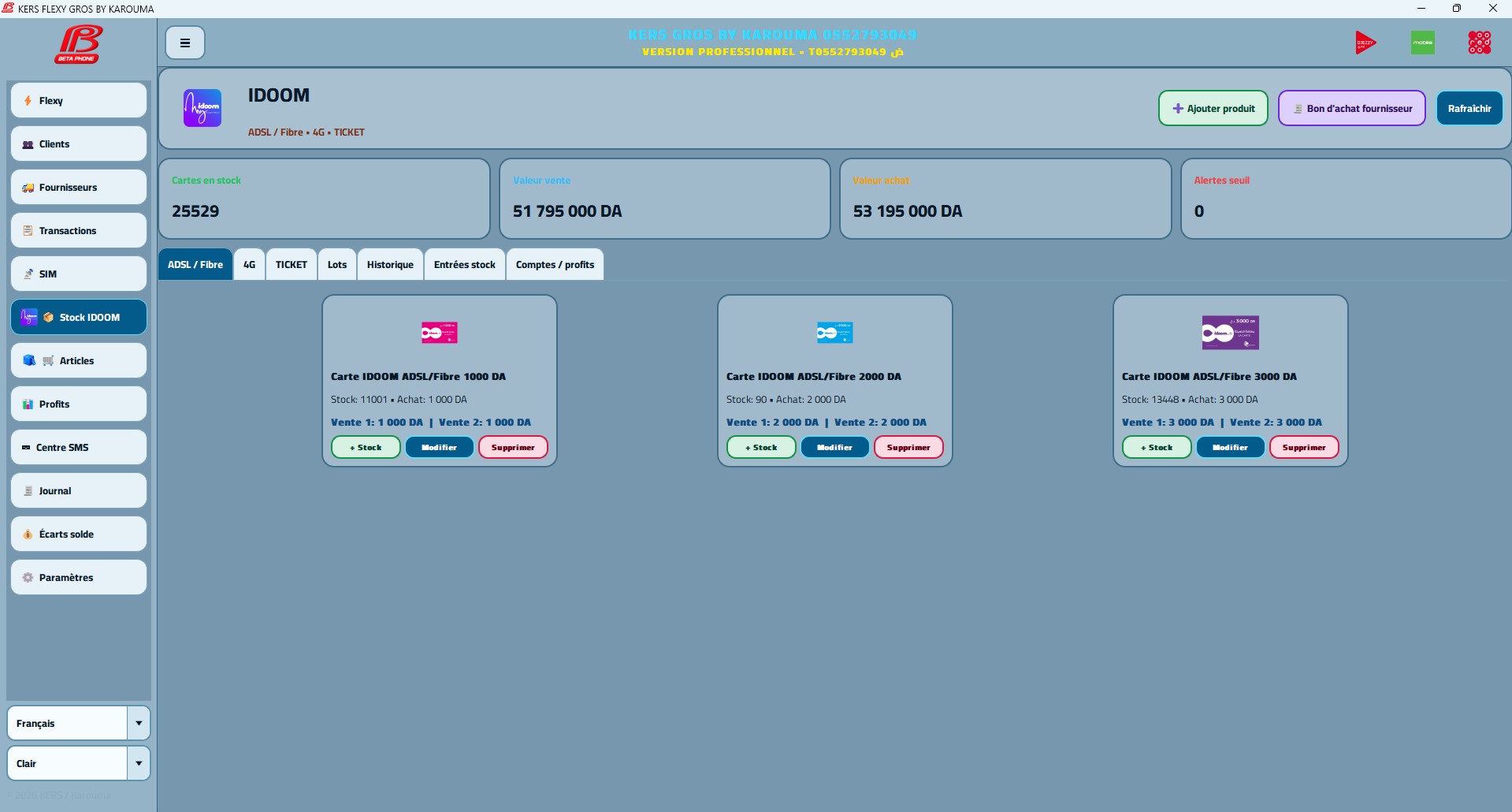Add stock to 1000 DA card
Viewport: 1512px width, 812px height.
(366, 447)
